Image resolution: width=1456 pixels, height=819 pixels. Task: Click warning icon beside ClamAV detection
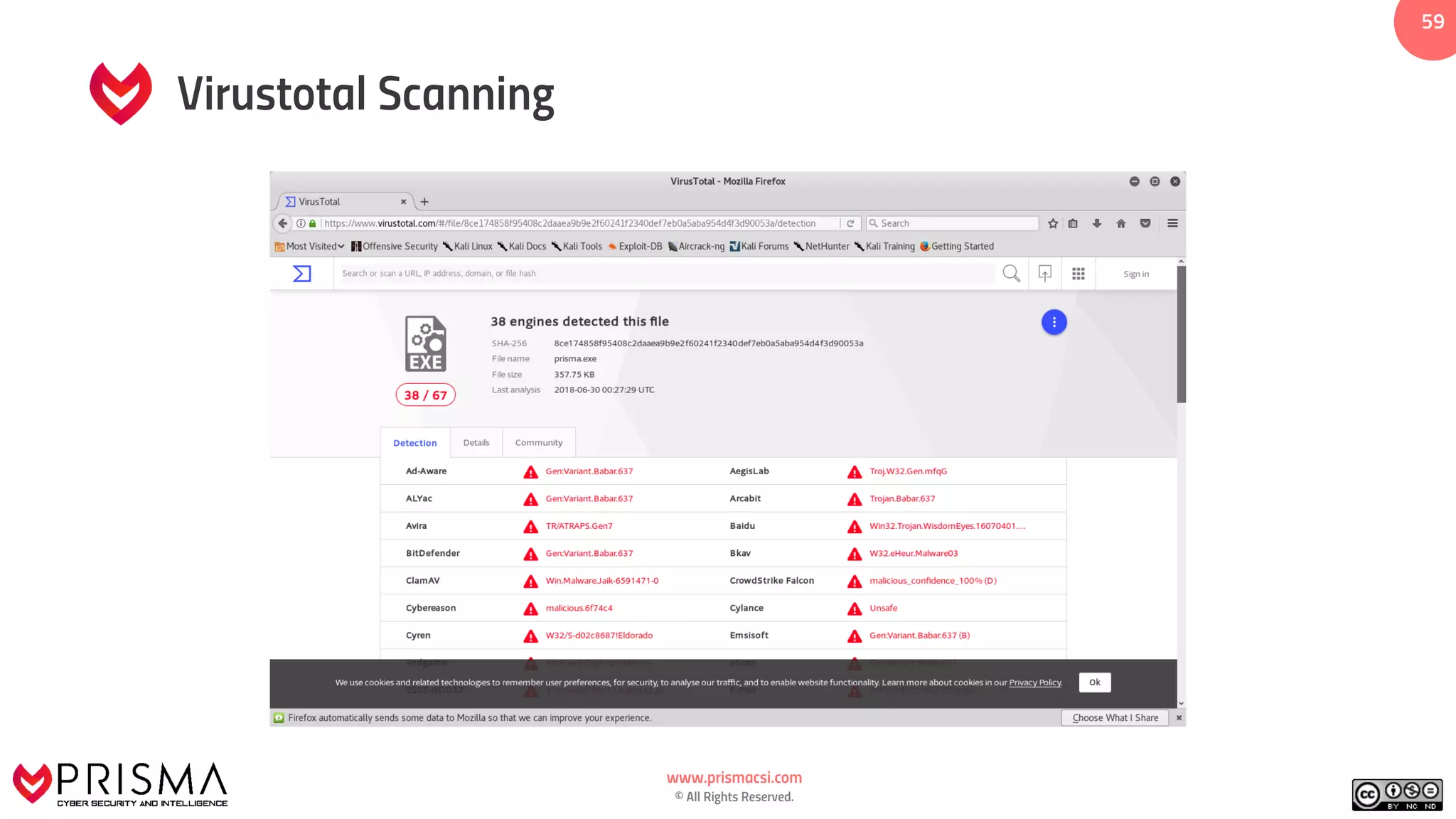pos(530,582)
